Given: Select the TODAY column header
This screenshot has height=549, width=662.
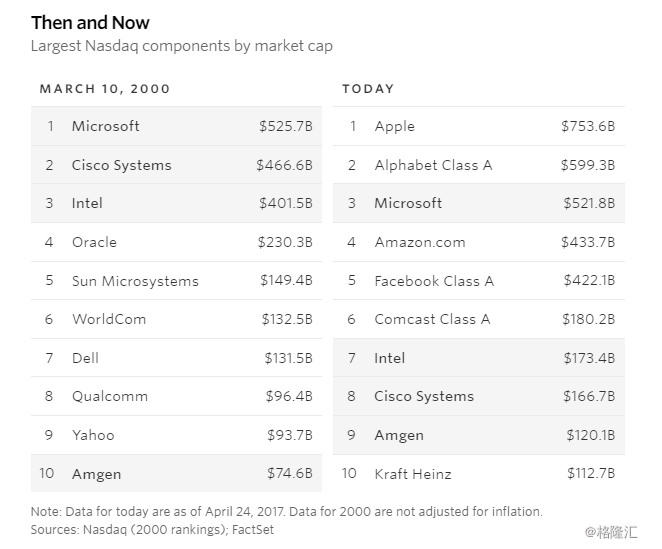Looking at the screenshot, I should pyautogui.click(x=368, y=89).
